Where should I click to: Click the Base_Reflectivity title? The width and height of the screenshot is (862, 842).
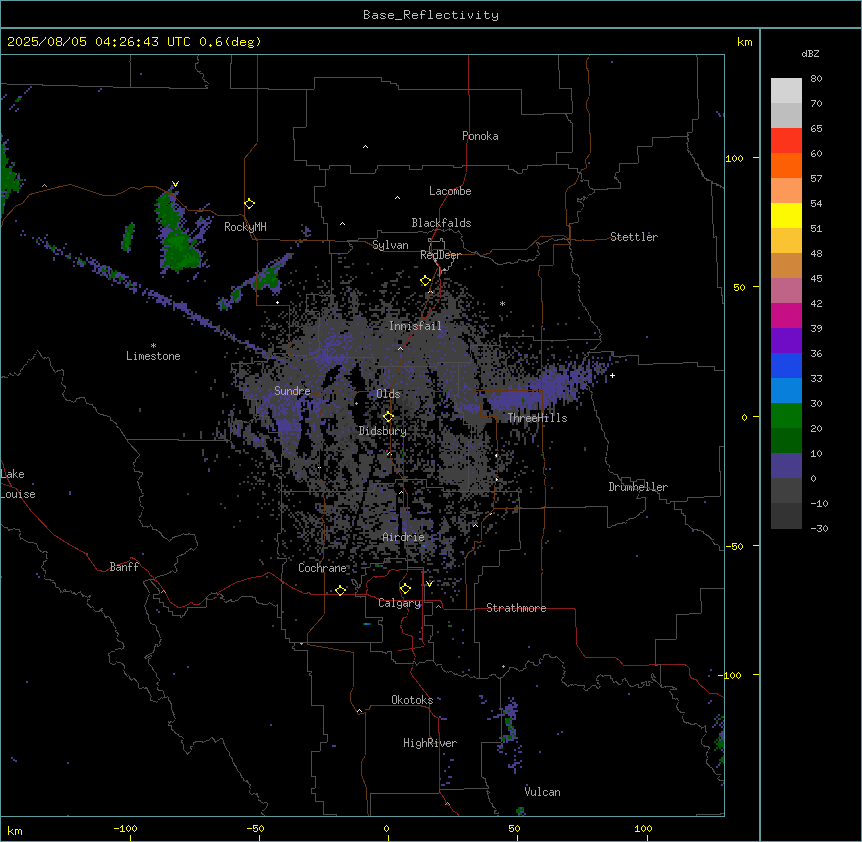431,15
